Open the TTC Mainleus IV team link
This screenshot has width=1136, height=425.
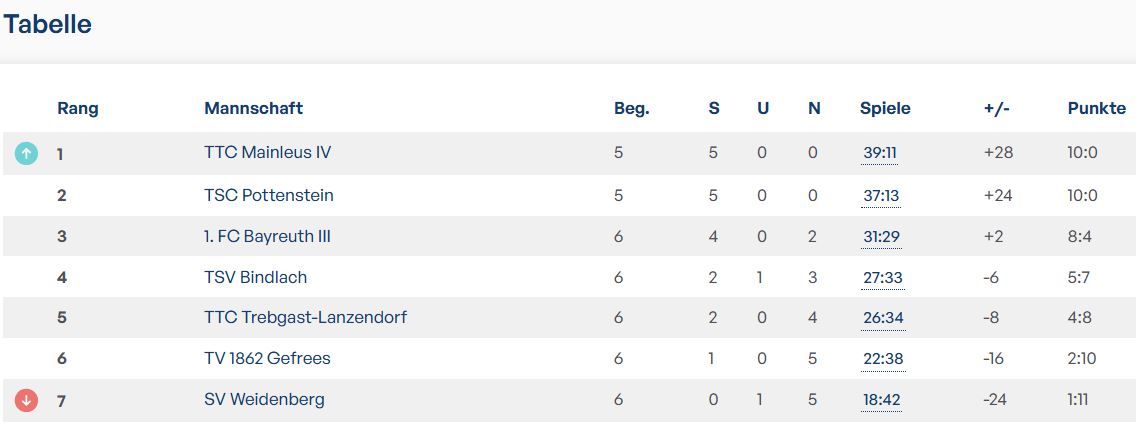(267, 153)
